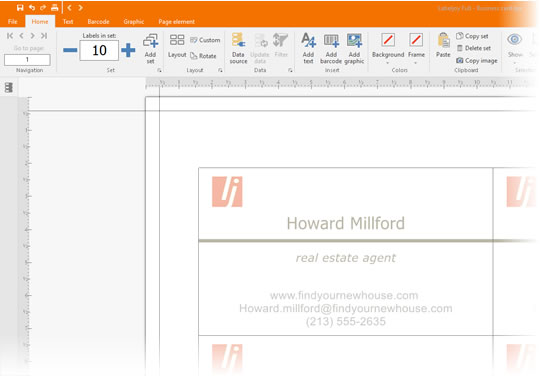Click the save icon in title bar
The image size is (540, 376).
click(x=20, y=8)
